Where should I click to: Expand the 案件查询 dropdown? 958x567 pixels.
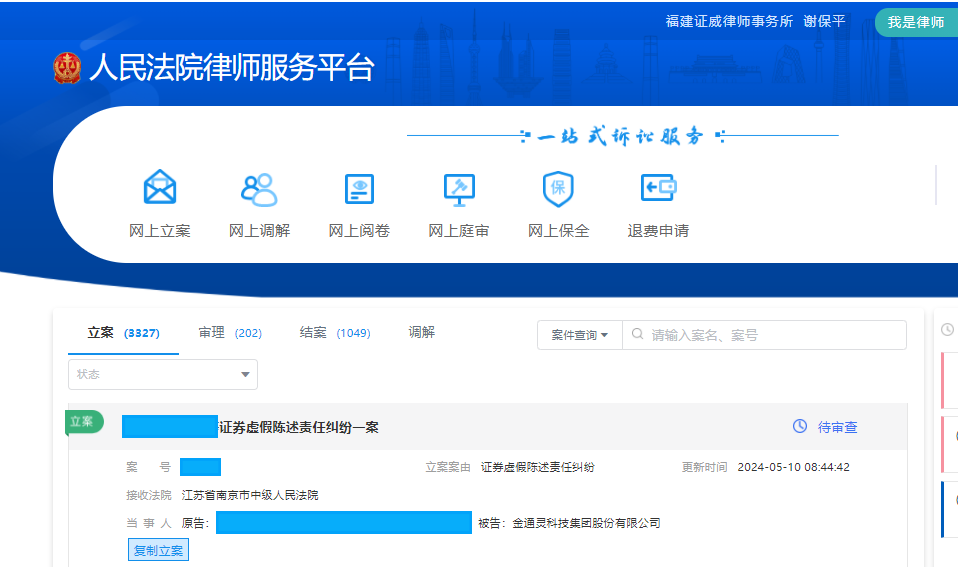pyautogui.click(x=580, y=335)
